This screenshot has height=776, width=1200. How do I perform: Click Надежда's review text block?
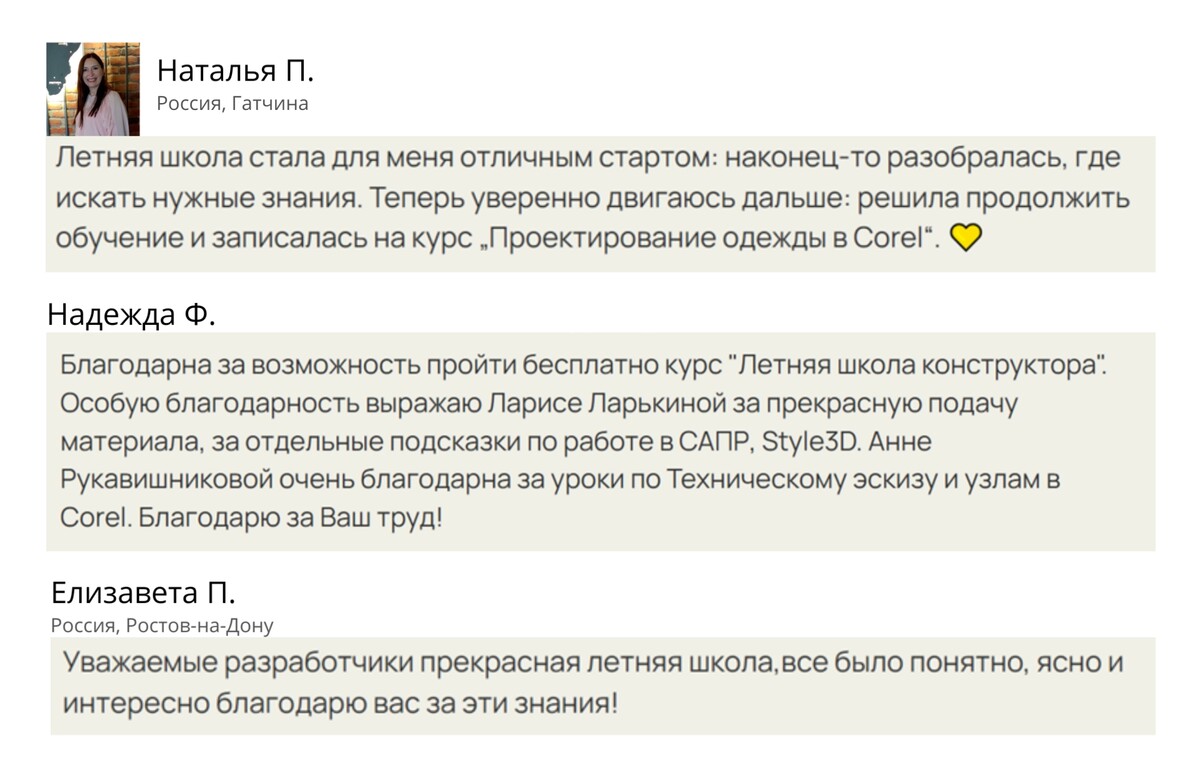pos(600,441)
